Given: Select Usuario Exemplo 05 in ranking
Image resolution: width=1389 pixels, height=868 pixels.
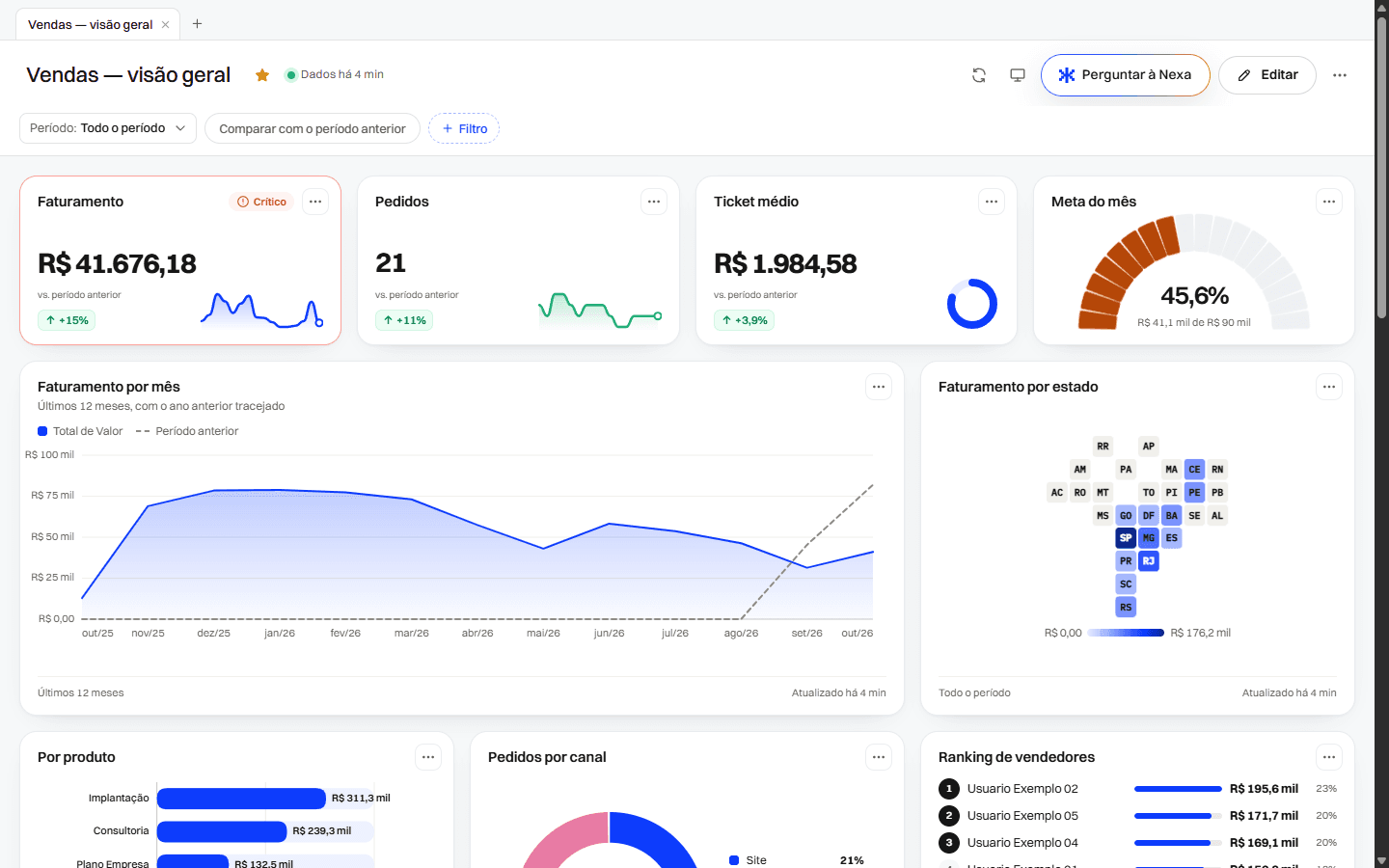Looking at the screenshot, I should pos(1138,816).
